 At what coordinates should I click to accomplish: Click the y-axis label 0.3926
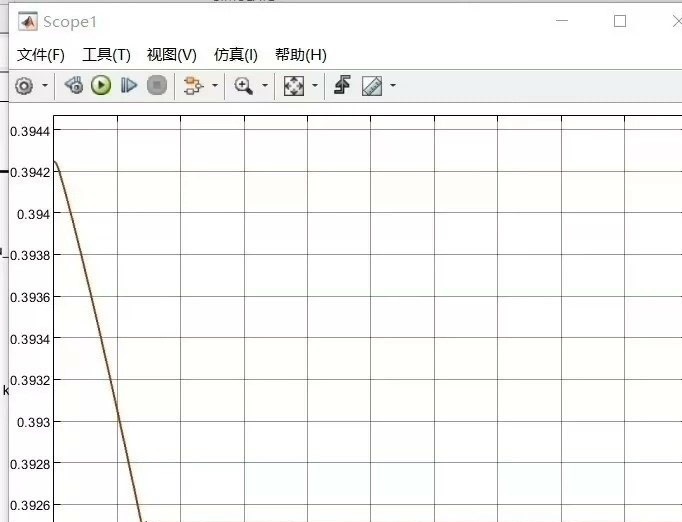30,505
